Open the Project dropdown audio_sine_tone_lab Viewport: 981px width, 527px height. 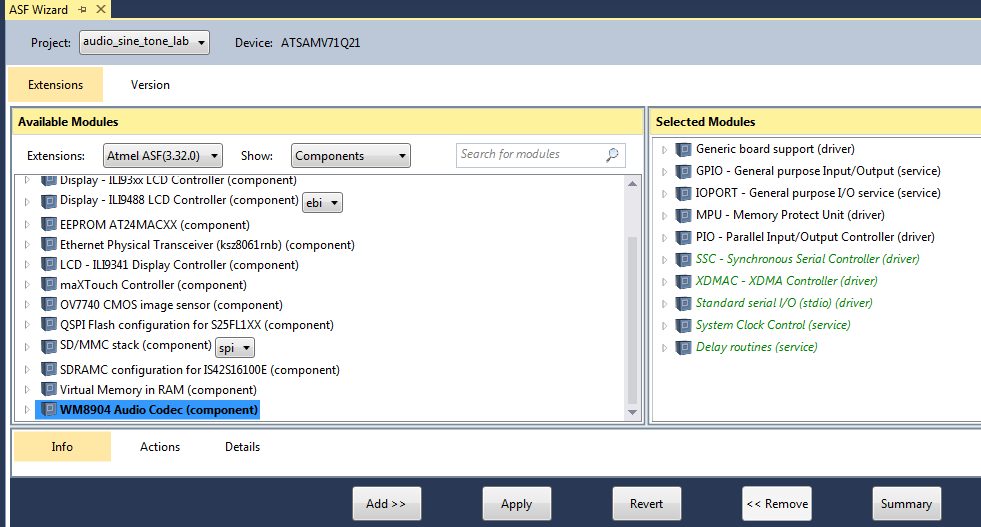pos(144,42)
